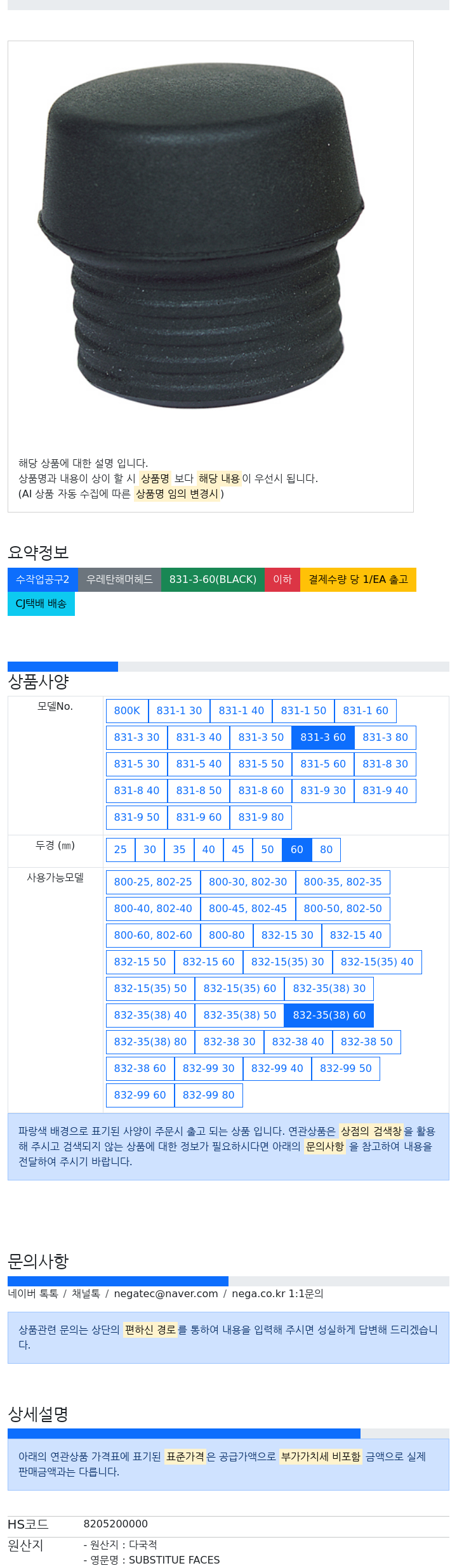
Task: Choose model 800K
Action: click(x=127, y=711)
